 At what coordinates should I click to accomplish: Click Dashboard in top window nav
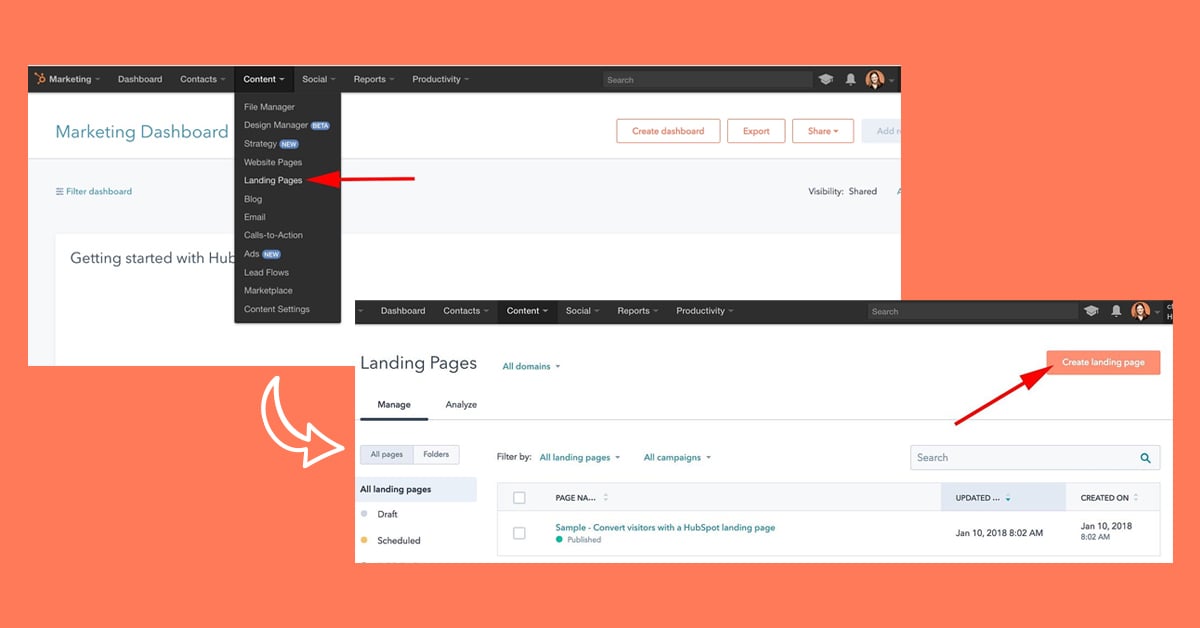point(140,79)
